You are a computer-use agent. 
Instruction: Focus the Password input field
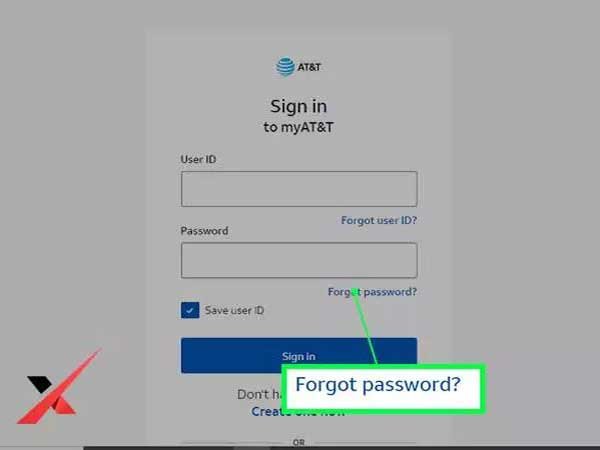tap(299, 260)
